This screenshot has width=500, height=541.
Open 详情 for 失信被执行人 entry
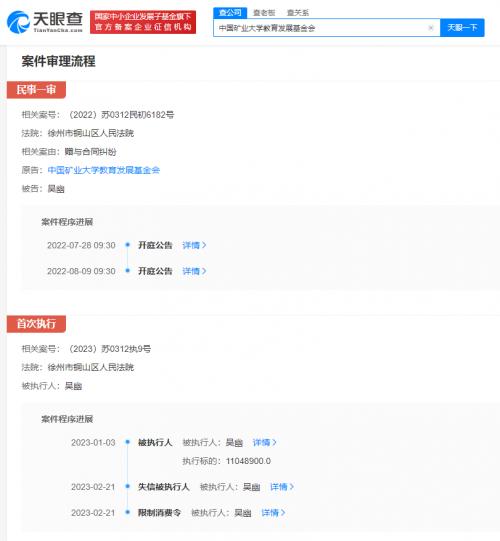(282, 487)
